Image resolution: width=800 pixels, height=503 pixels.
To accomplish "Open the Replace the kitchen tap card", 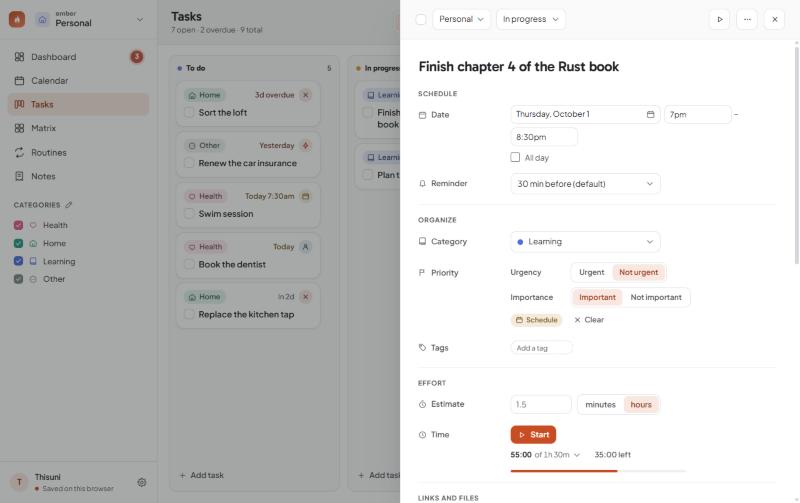I will point(248,306).
